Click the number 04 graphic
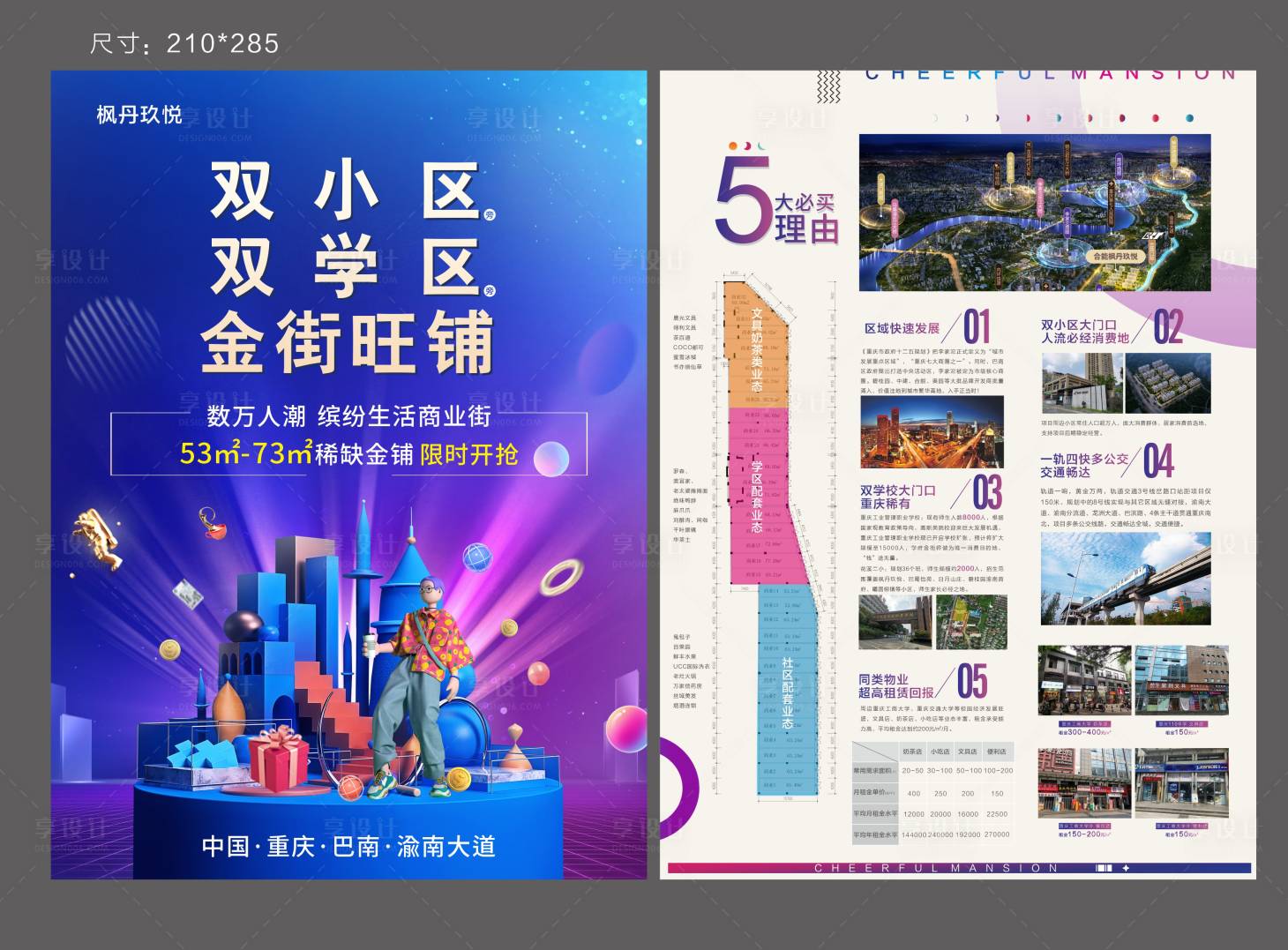 [1158, 460]
